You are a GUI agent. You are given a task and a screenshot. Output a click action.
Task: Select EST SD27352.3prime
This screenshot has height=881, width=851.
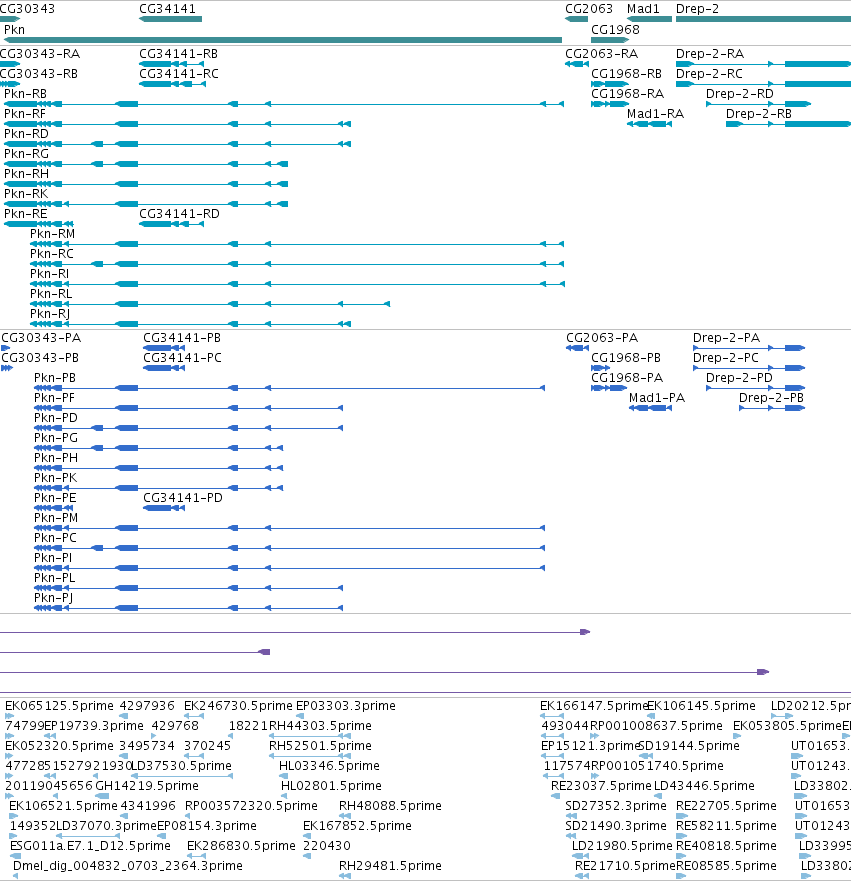click(x=616, y=805)
